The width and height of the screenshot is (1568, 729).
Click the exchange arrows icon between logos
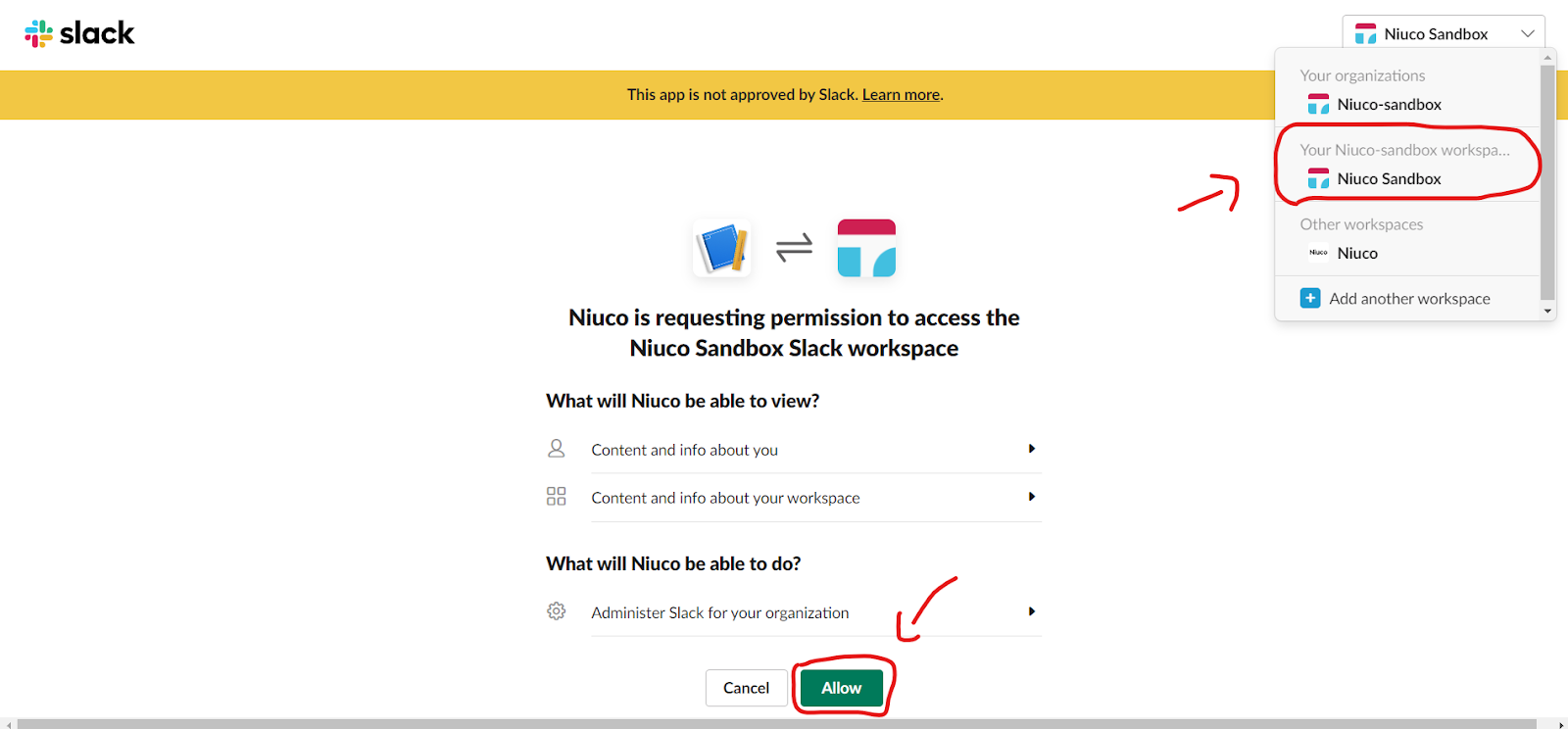795,248
